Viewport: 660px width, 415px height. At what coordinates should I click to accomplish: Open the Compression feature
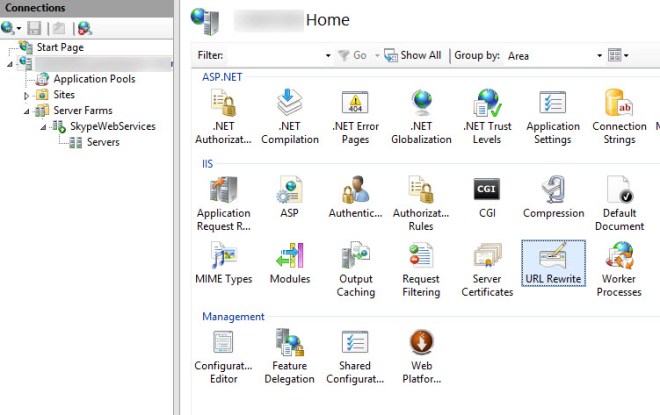552,197
